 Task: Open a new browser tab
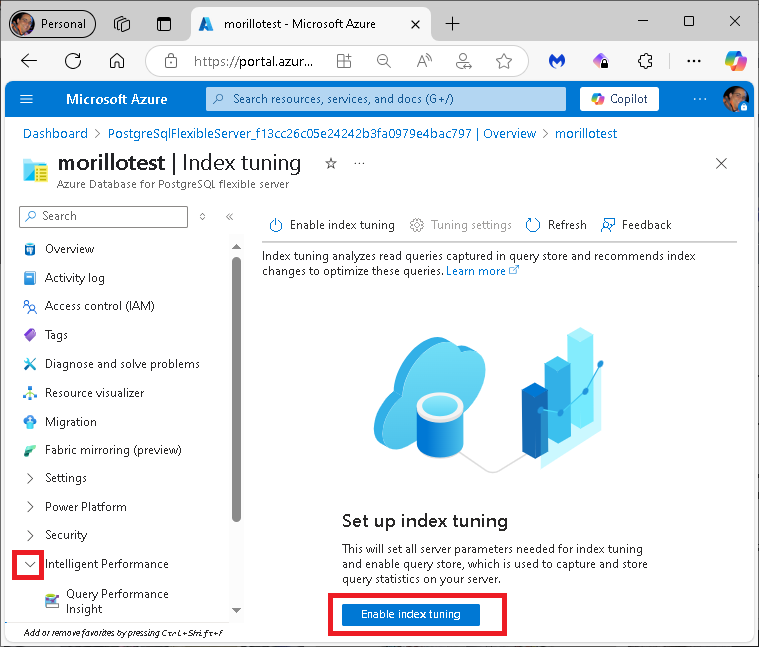(x=452, y=24)
